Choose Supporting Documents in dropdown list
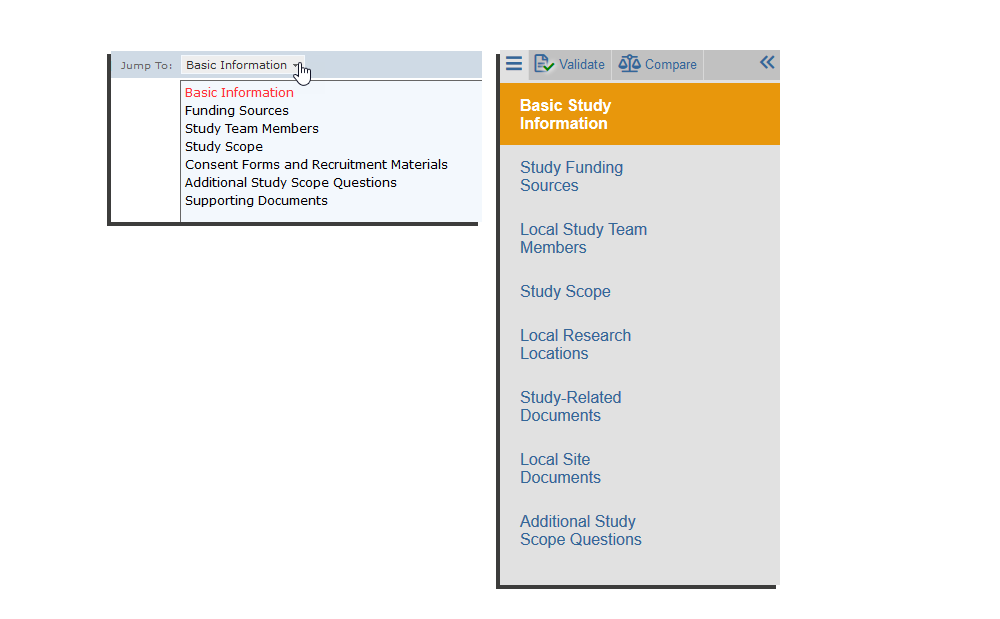The image size is (1000, 619). pos(256,200)
